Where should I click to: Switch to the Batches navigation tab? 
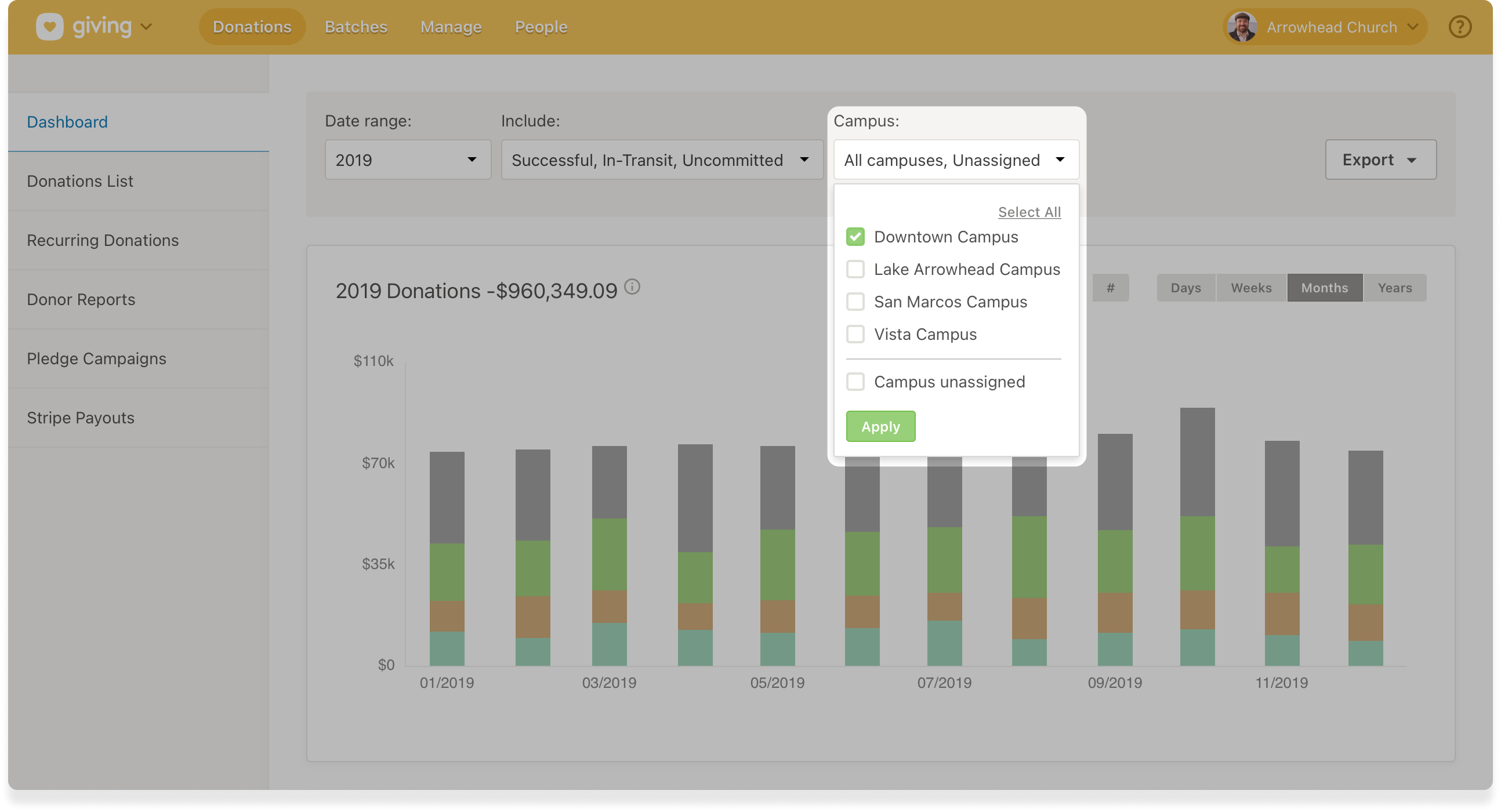click(356, 26)
